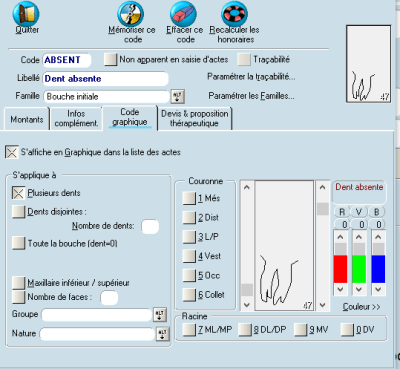
Task: Switch to the Montants tab
Action: 27,119
